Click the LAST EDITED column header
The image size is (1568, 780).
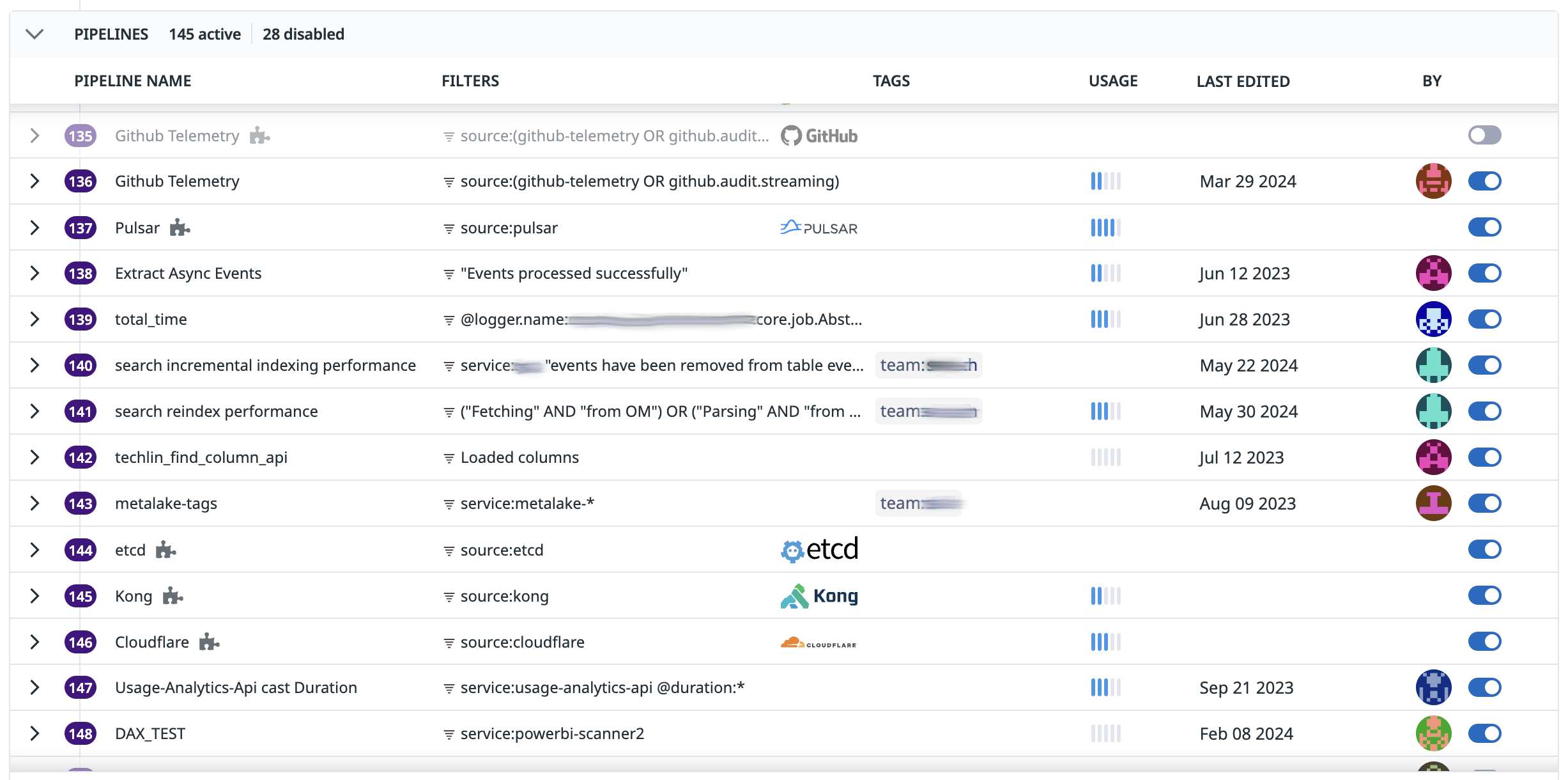[x=1243, y=81]
